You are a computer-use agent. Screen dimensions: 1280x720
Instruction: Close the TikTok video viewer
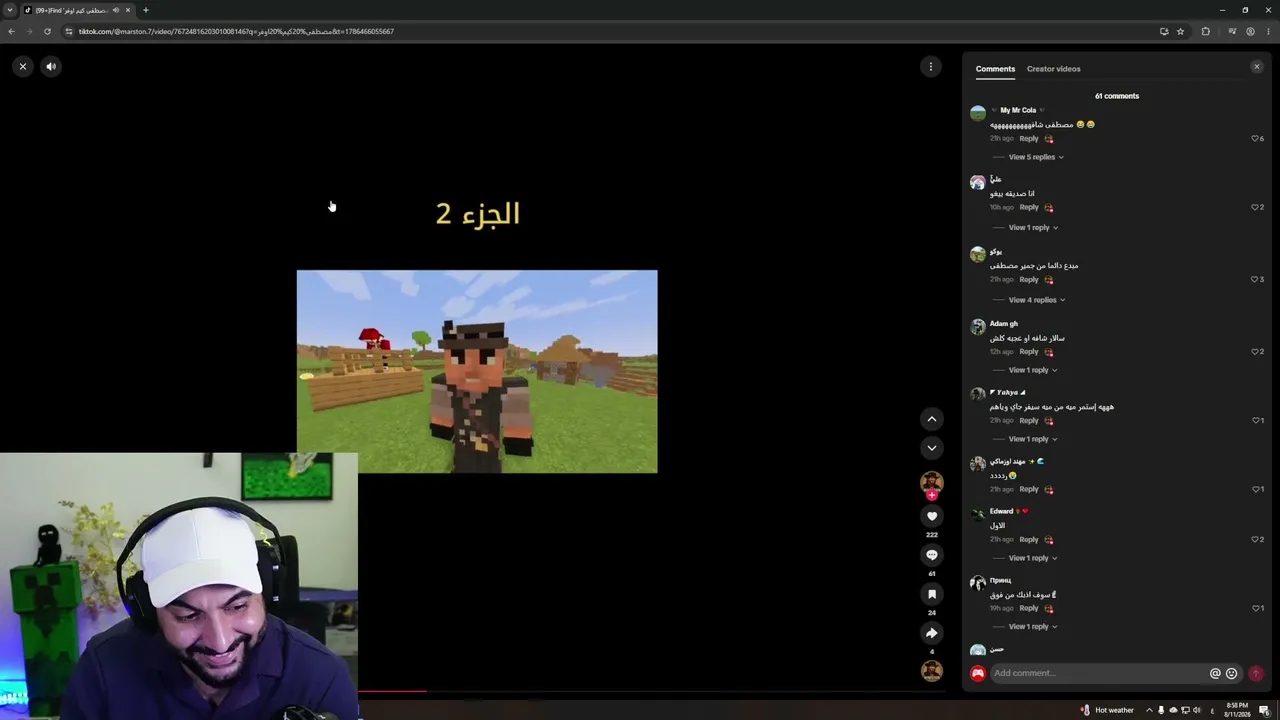23,67
